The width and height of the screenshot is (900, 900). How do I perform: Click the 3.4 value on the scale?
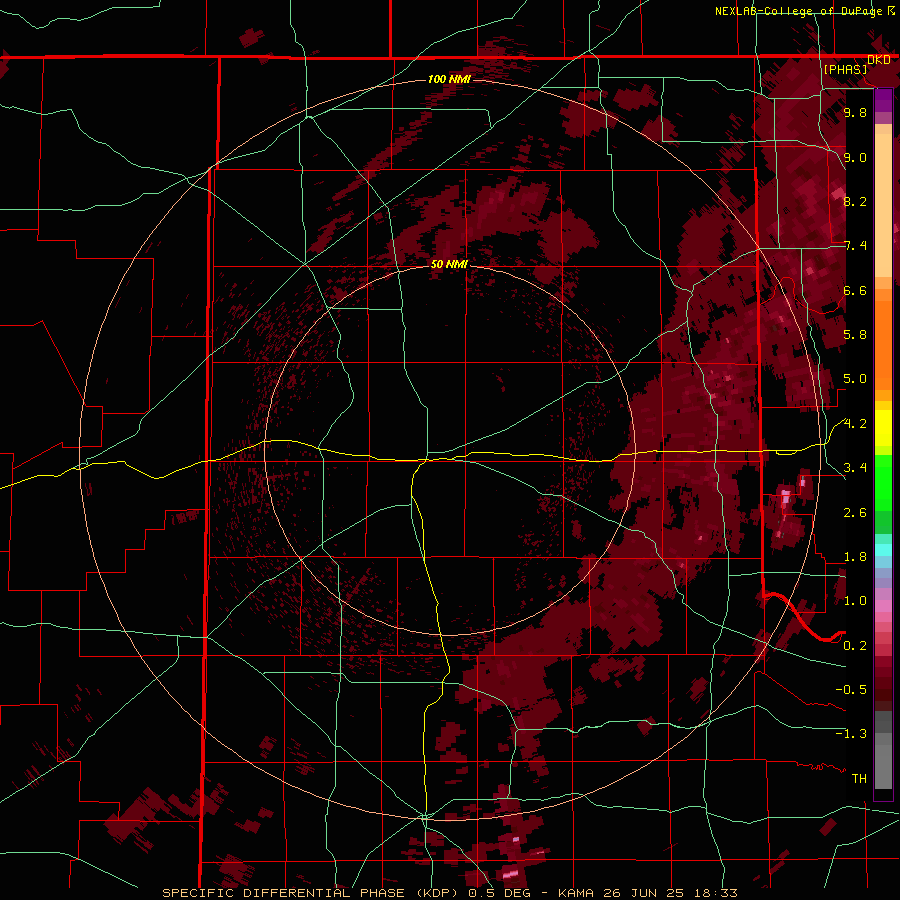pos(855,468)
